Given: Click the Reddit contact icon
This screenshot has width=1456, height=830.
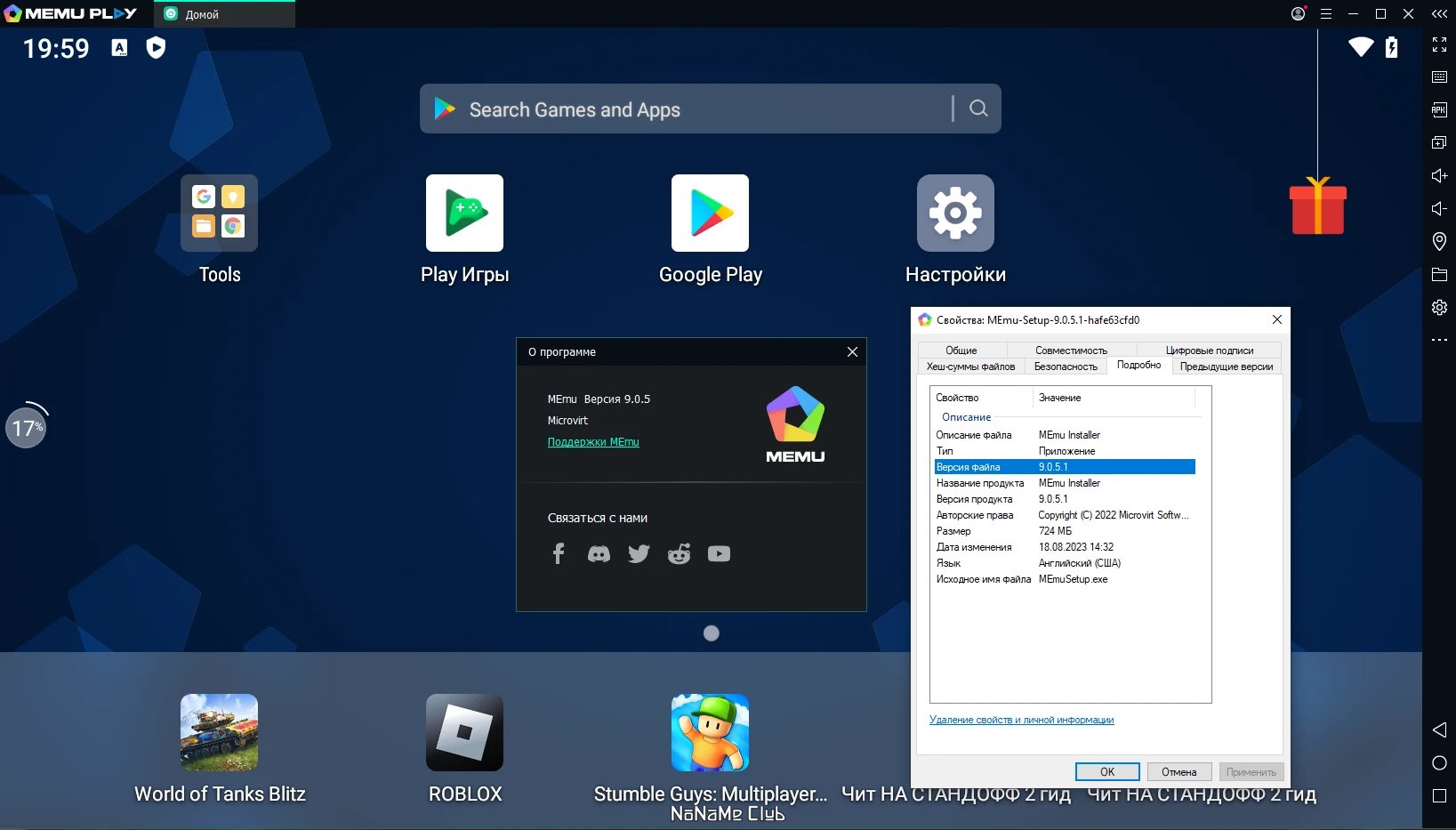Looking at the screenshot, I should [x=679, y=554].
